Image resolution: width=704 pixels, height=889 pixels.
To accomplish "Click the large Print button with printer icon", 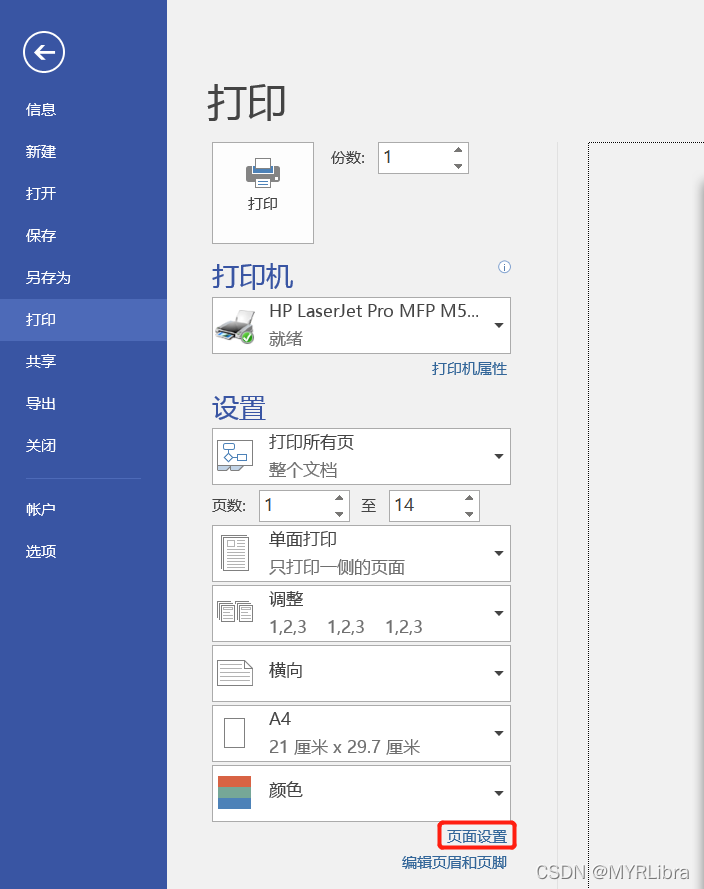I will tap(263, 193).
